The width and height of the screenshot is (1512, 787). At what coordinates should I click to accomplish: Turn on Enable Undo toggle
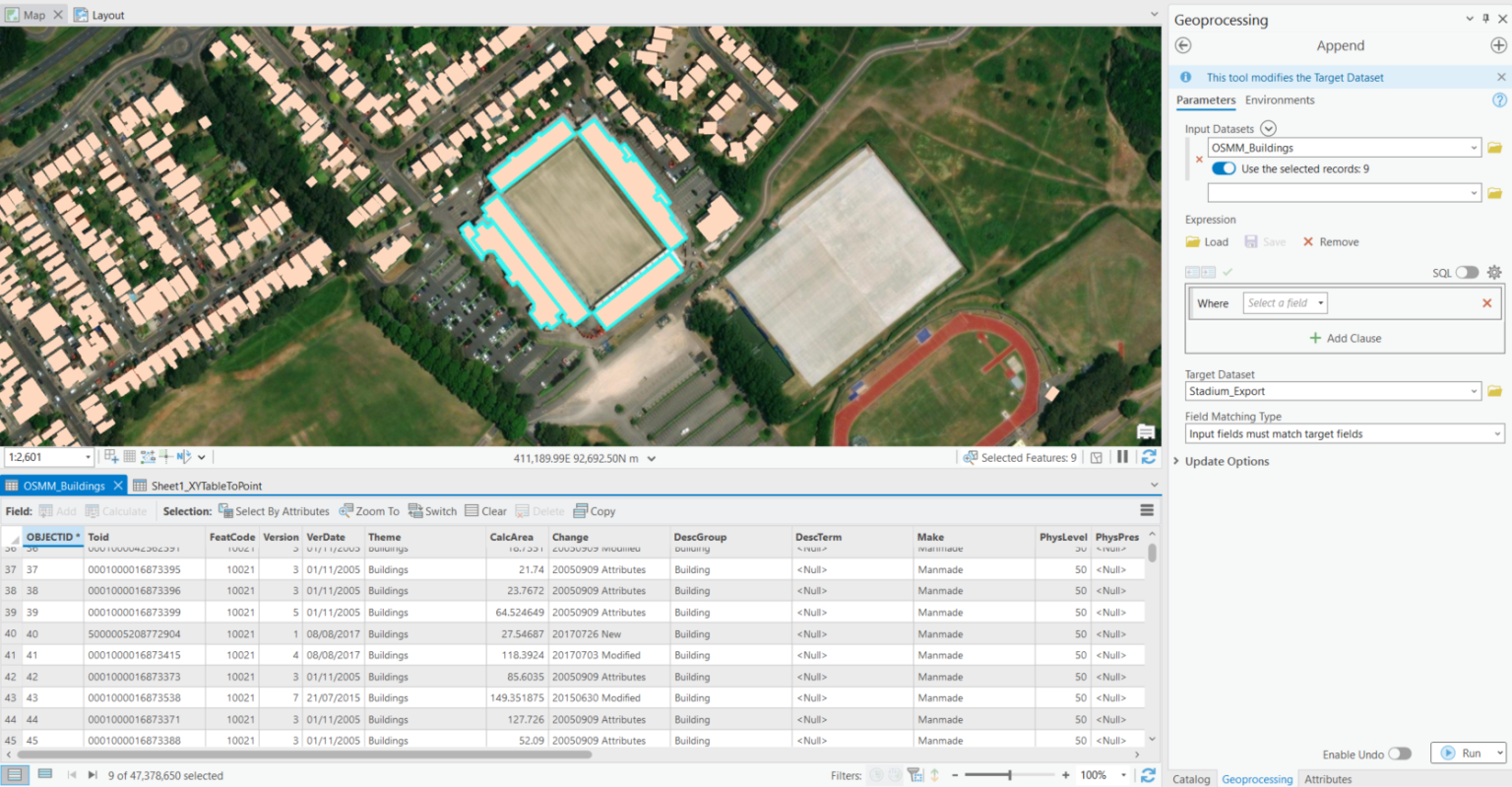click(1399, 754)
